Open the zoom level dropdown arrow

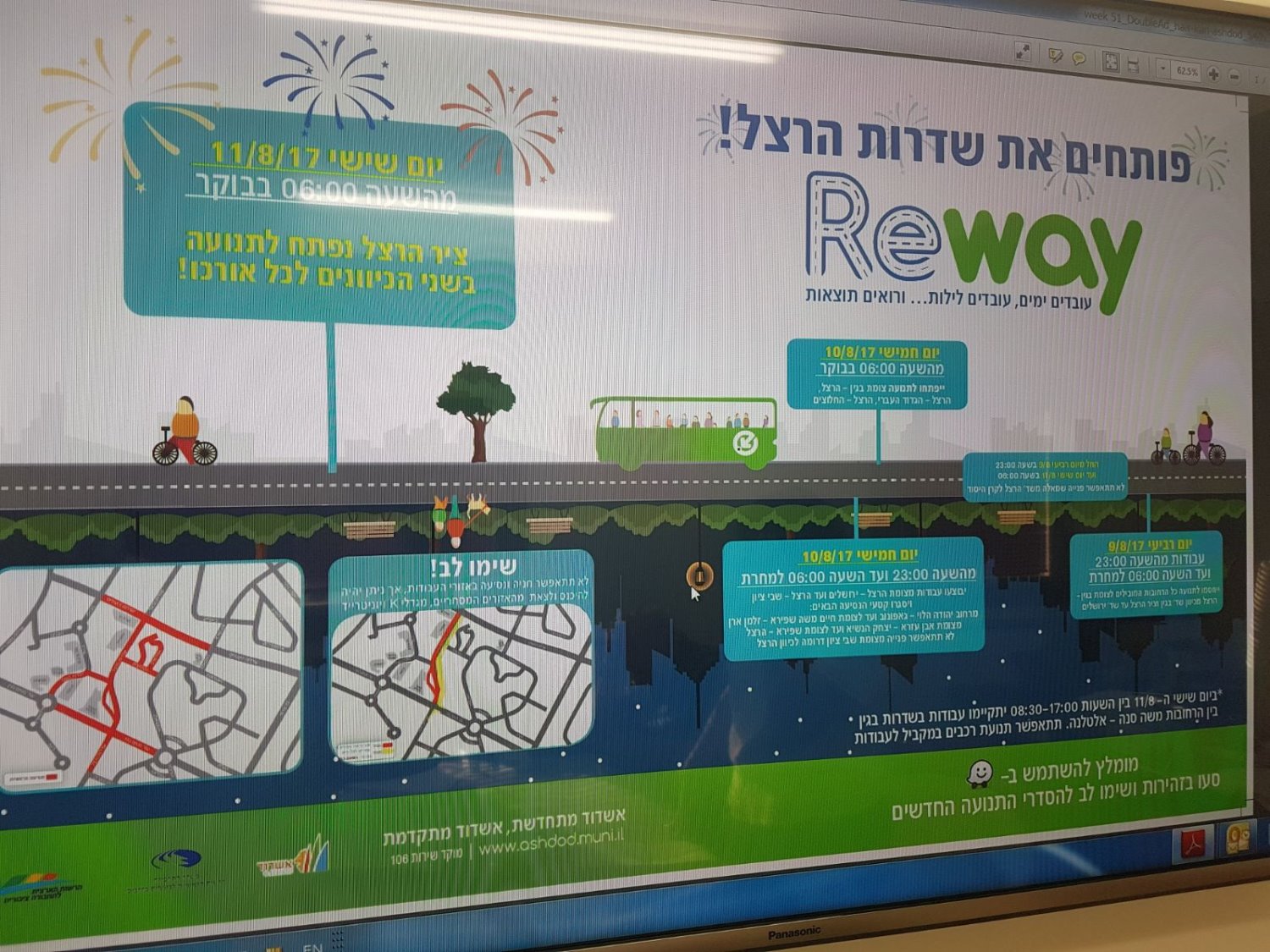1163,69
